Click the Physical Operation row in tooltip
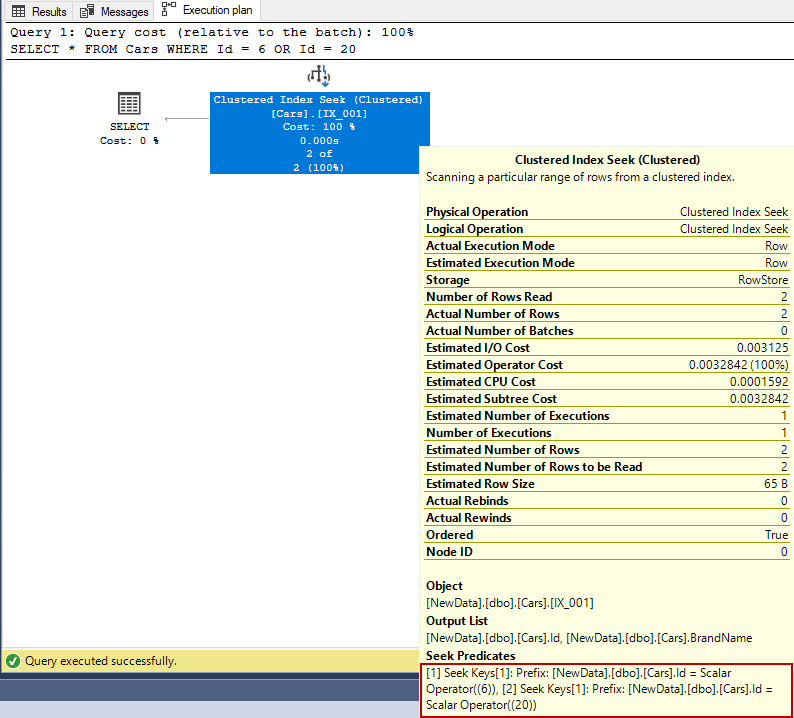Image resolution: width=794 pixels, height=718 pixels. click(607, 212)
